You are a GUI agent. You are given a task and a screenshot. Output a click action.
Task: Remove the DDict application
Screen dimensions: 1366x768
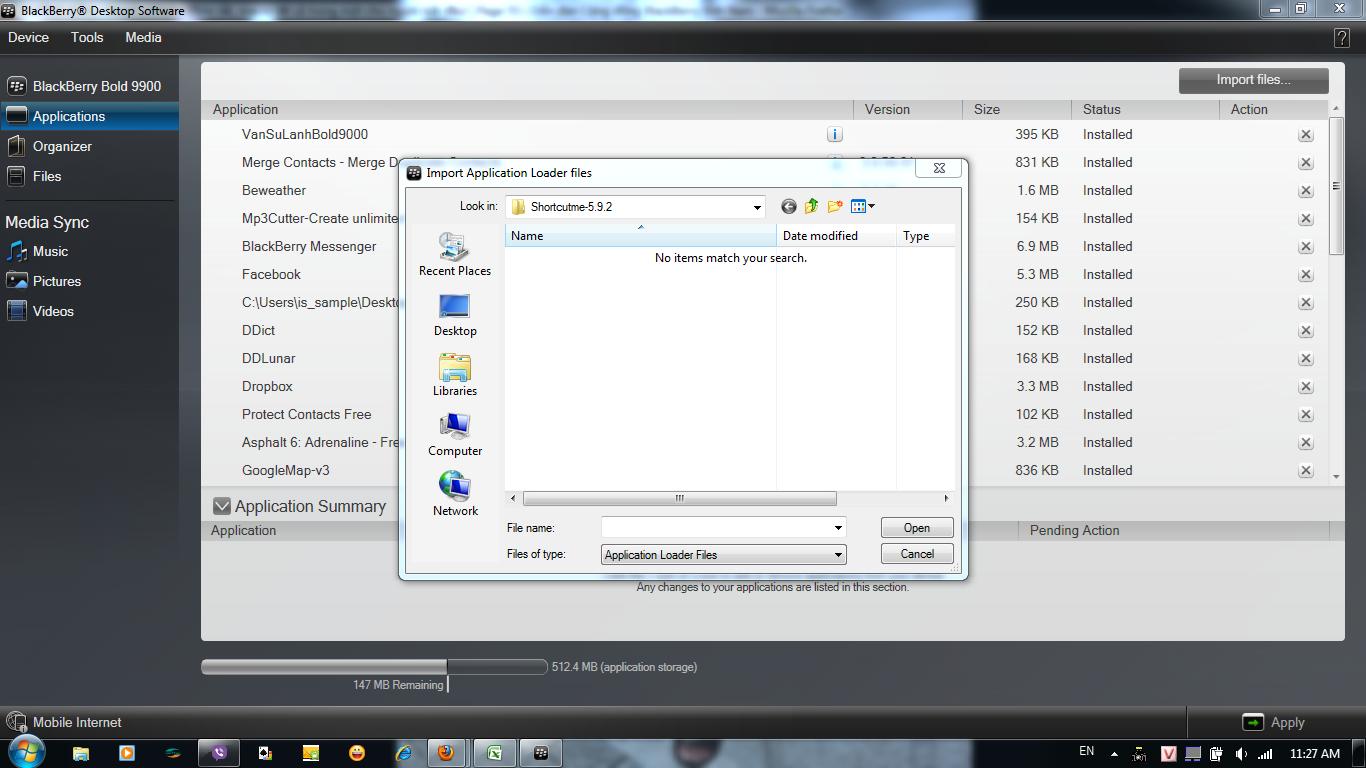[1305, 330]
